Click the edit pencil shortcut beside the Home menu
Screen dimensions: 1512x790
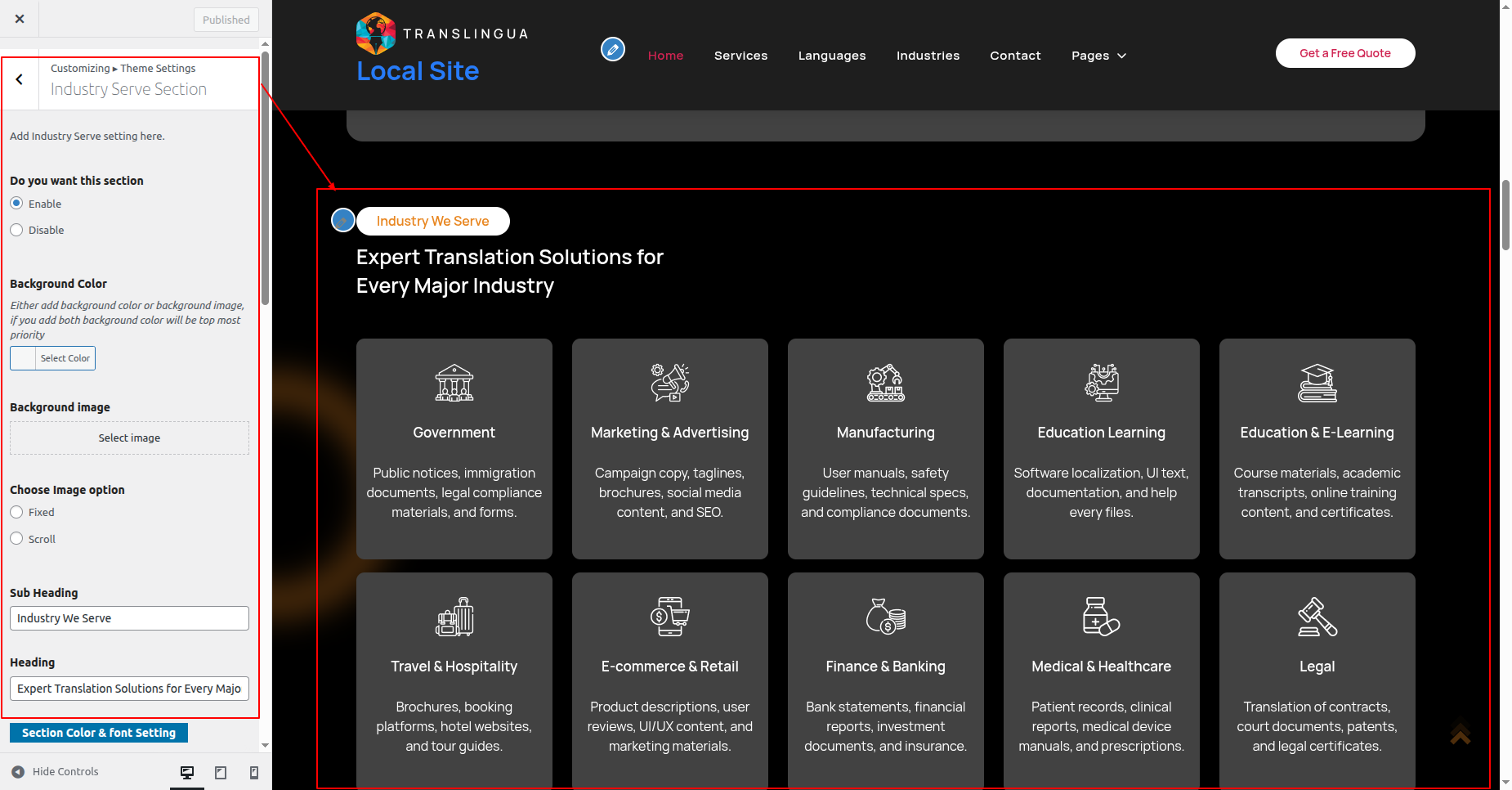pos(613,50)
